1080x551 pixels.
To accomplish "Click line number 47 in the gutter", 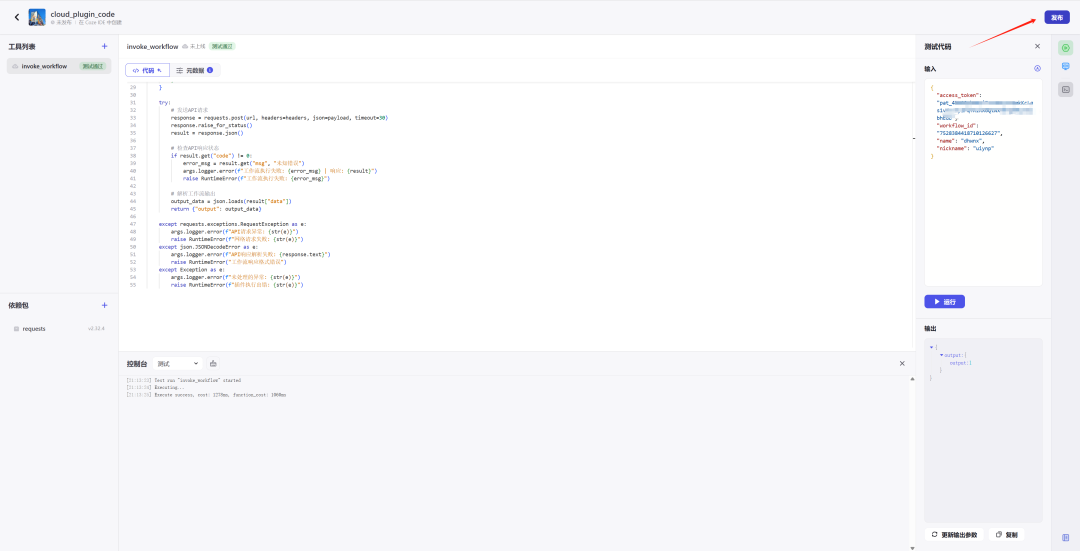I will [x=132, y=224].
